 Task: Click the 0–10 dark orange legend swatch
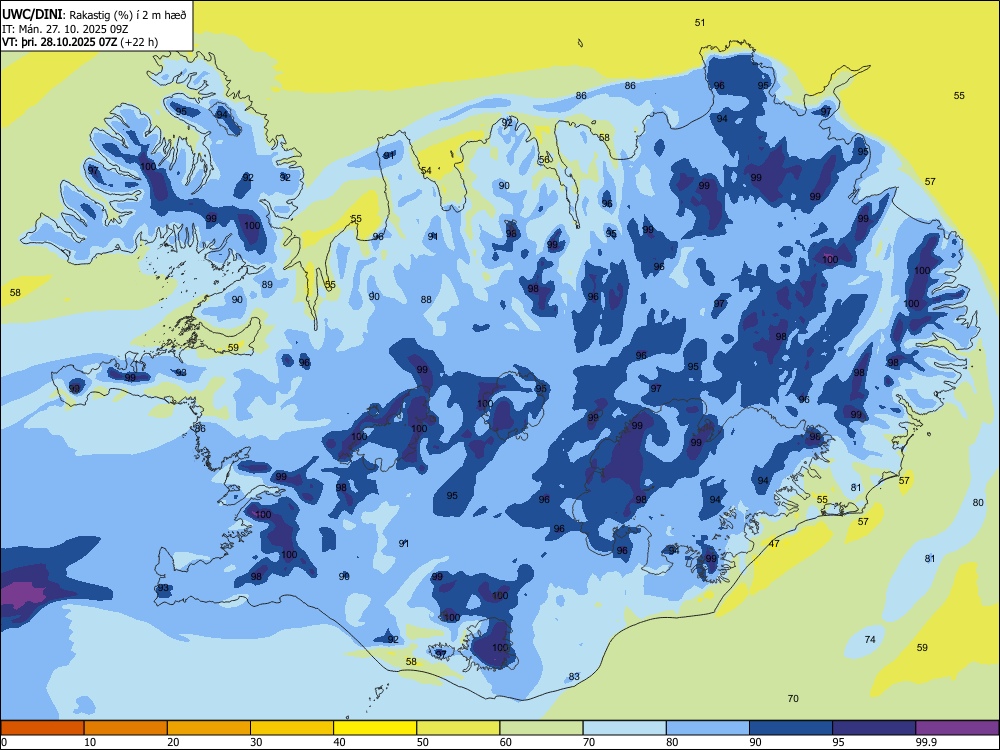(42, 728)
